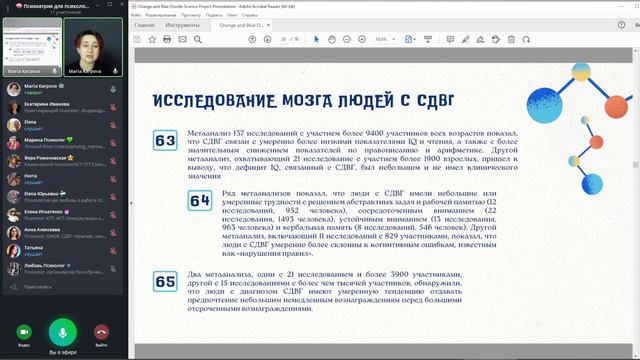Select participant Вера Романовская
Image resolution: width=640 pixels, height=360 pixels.
click(62, 161)
